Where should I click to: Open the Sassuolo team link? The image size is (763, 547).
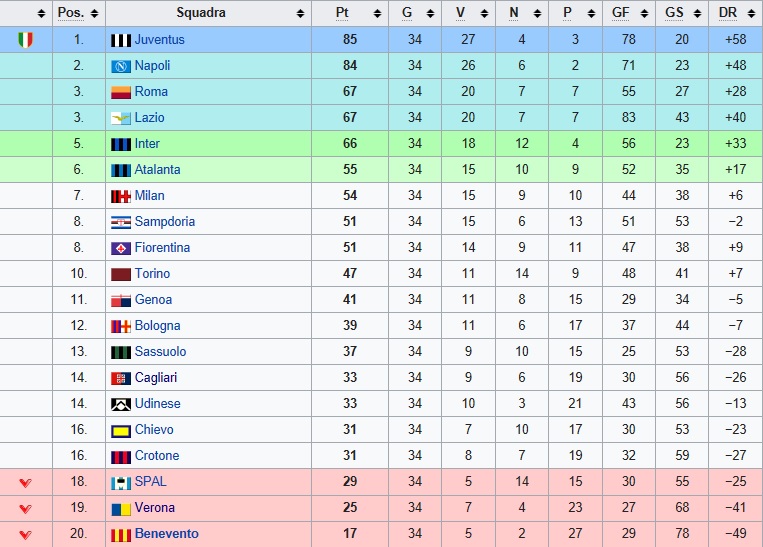tap(160, 351)
